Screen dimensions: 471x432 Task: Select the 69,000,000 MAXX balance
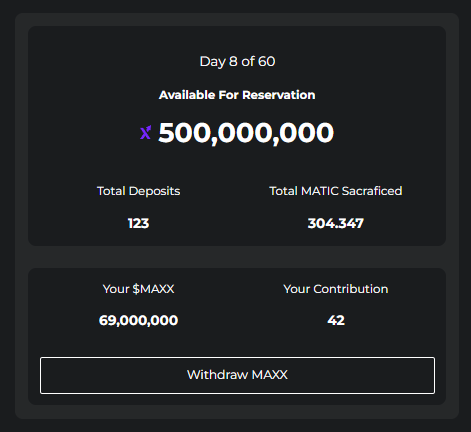138,320
